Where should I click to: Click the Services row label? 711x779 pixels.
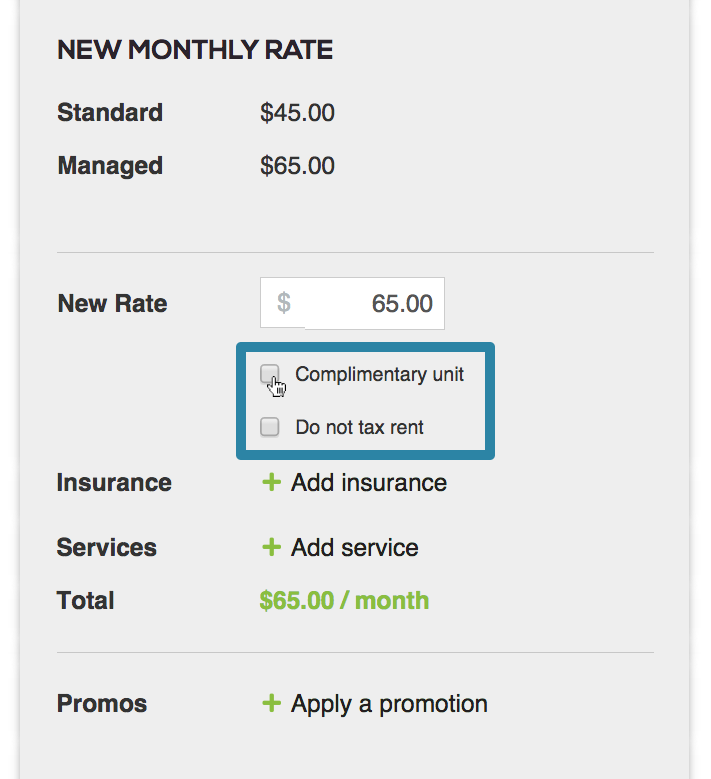[107, 547]
